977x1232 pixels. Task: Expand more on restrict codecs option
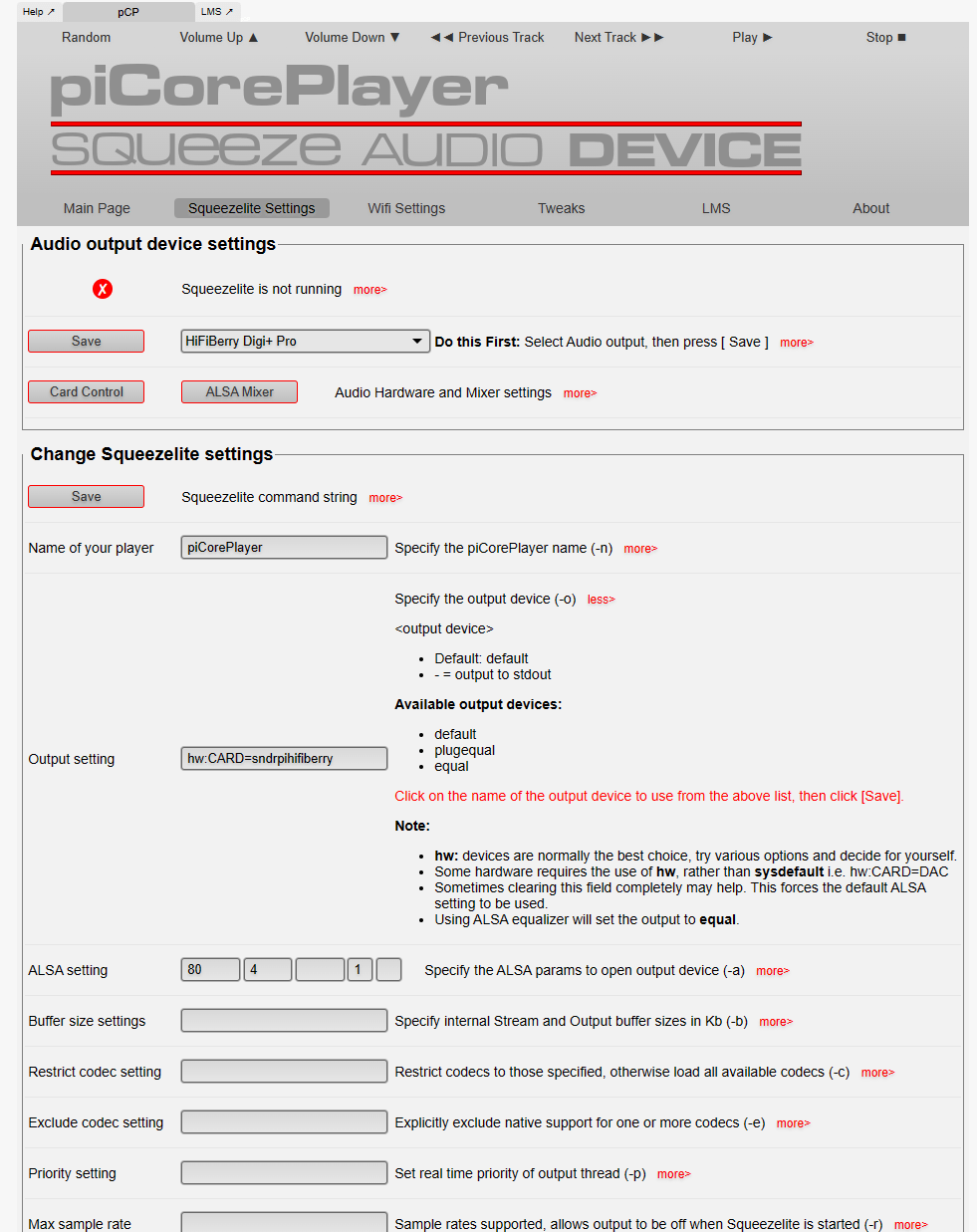(877, 1073)
